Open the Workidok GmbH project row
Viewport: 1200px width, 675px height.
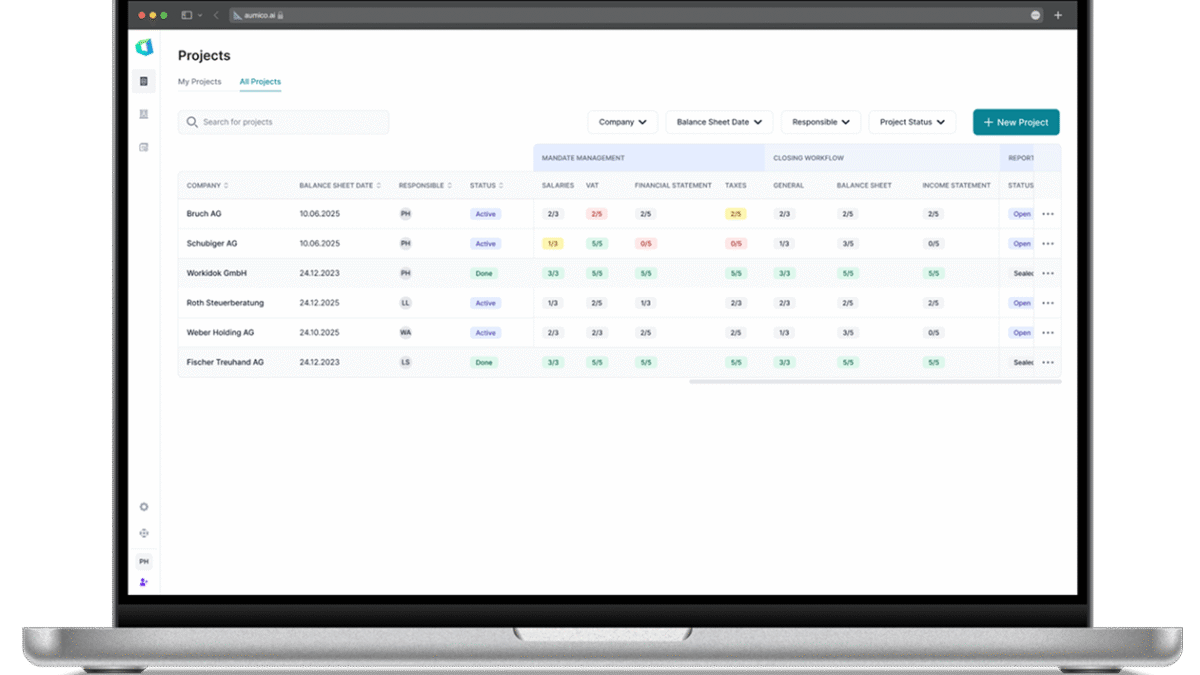coord(217,273)
